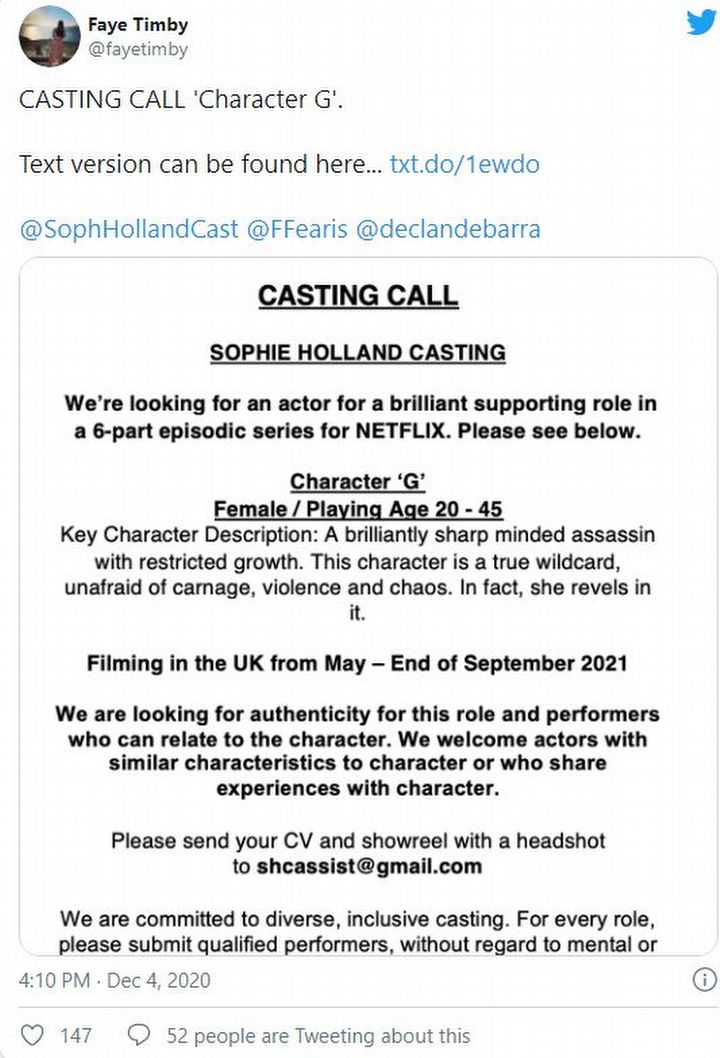
Task: Click the CASTING CALL heading in image
Action: coord(358,296)
